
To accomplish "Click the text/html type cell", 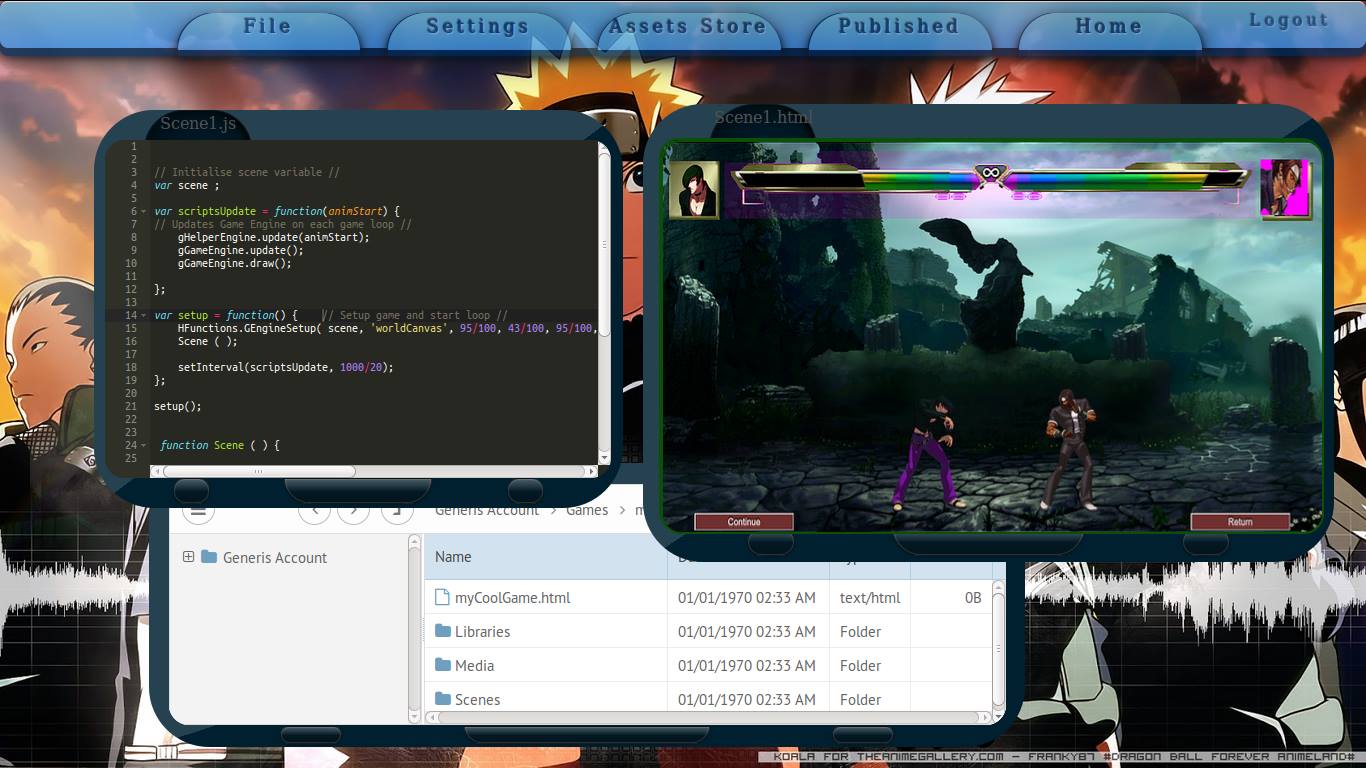I will coord(870,598).
